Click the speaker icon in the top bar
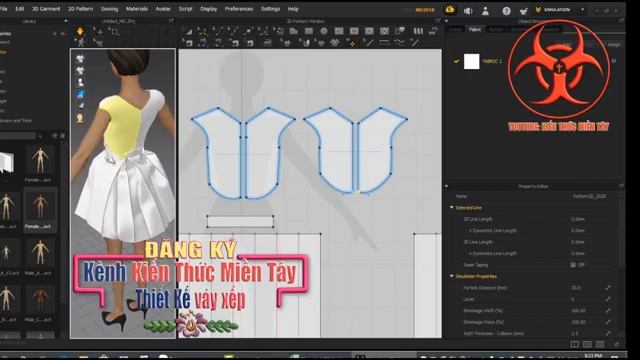This screenshot has height=360, width=640. click(468, 11)
